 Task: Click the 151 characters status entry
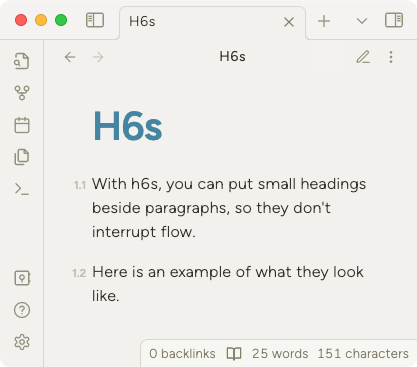tap(363, 354)
